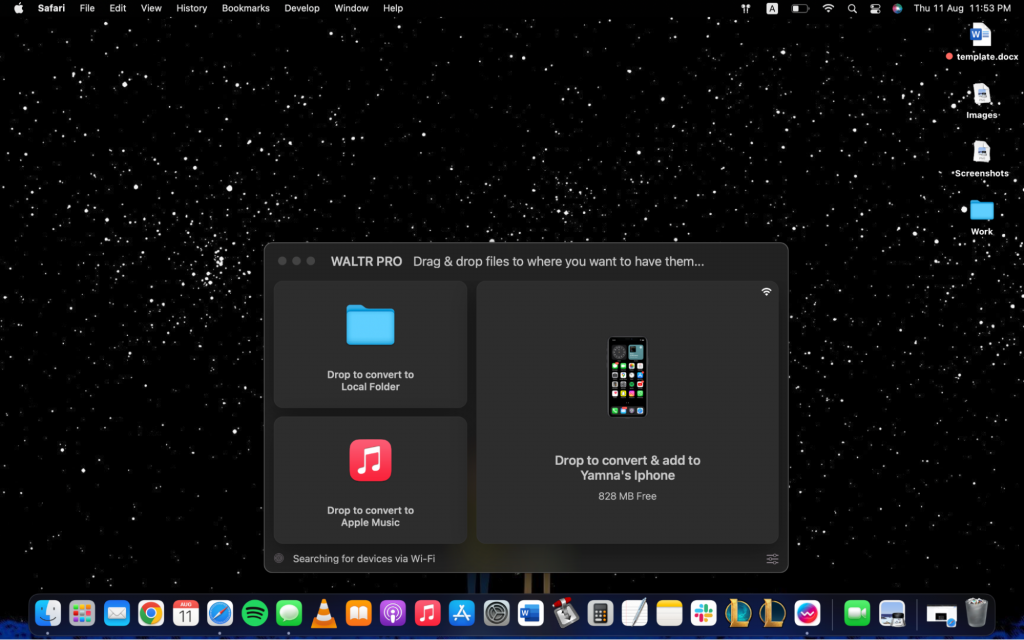This screenshot has height=640, width=1024.
Task: Open the Edit menu
Action: (x=118, y=8)
